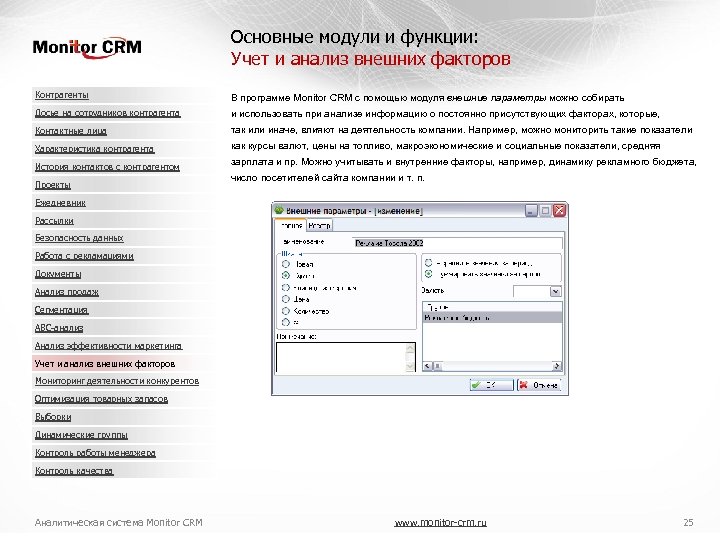Select the first row in the list
Image resolution: width=720 pixels, height=540 pixels.
492,307
